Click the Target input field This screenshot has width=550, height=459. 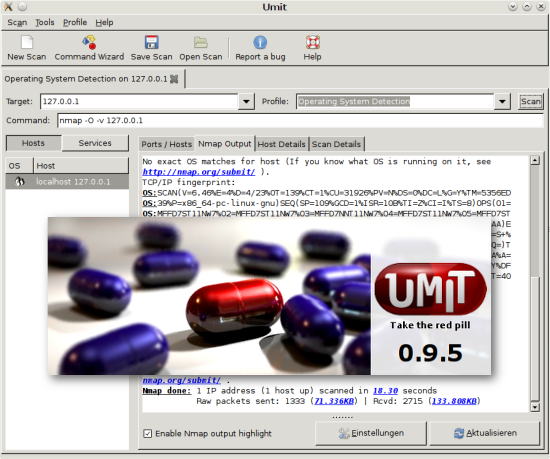(139, 102)
